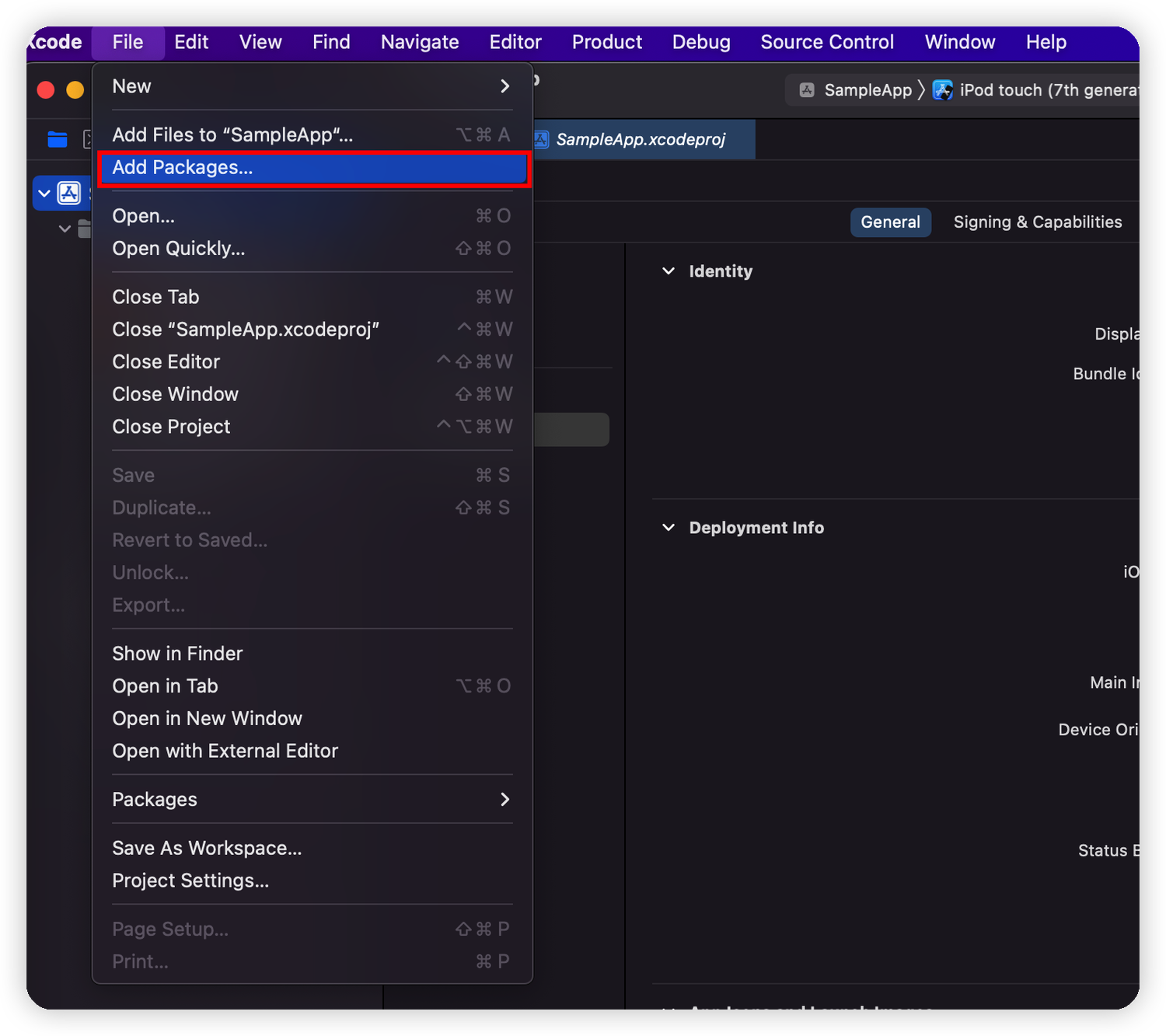The image size is (1166, 1036).
Task: Open the View menu
Action: point(260,42)
